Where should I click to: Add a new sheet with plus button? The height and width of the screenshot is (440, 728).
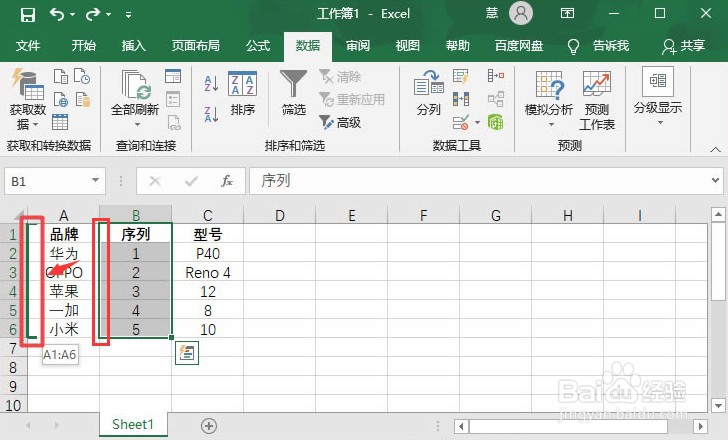click(x=209, y=426)
